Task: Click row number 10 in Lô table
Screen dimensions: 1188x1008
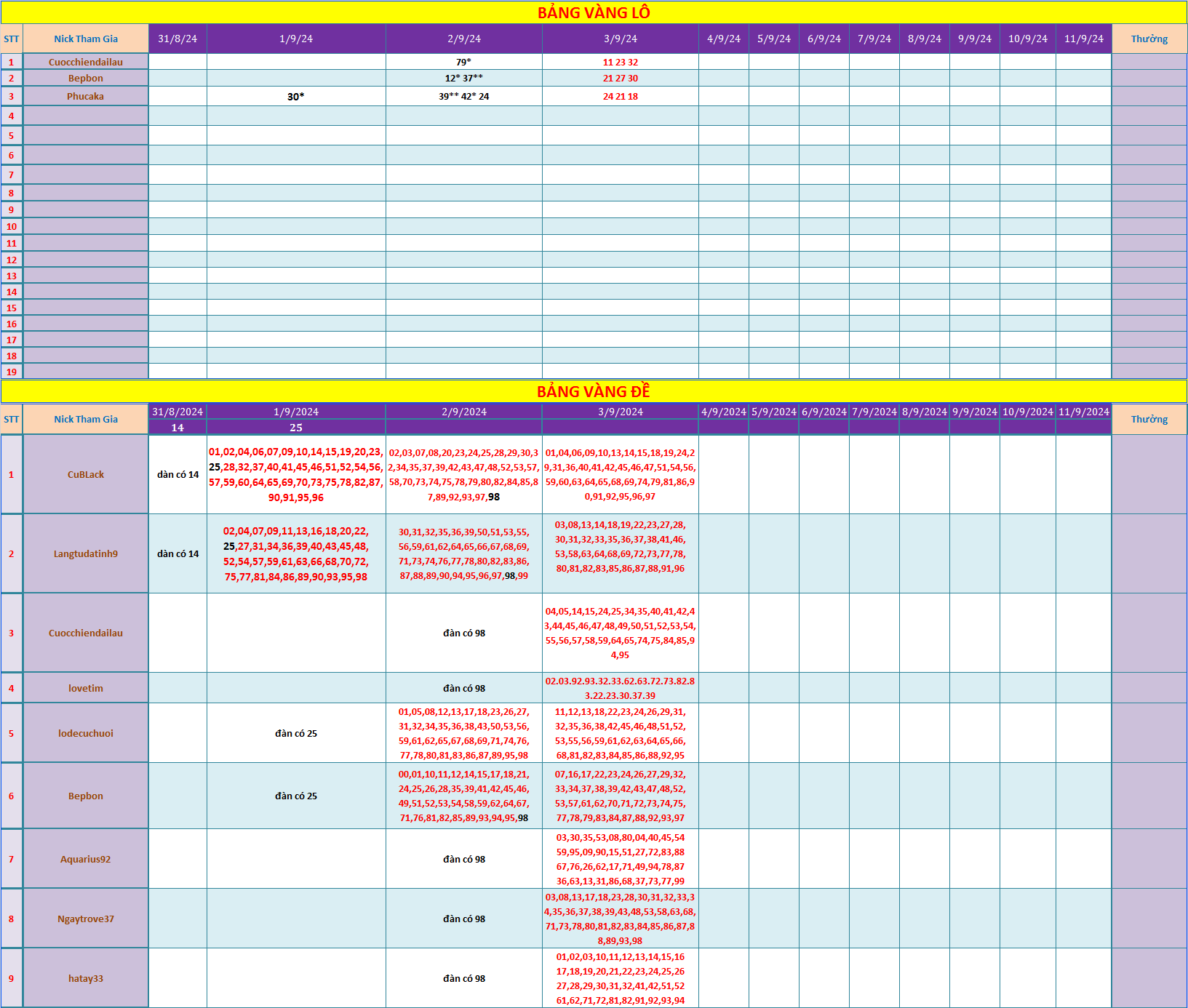Action: click(x=11, y=226)
